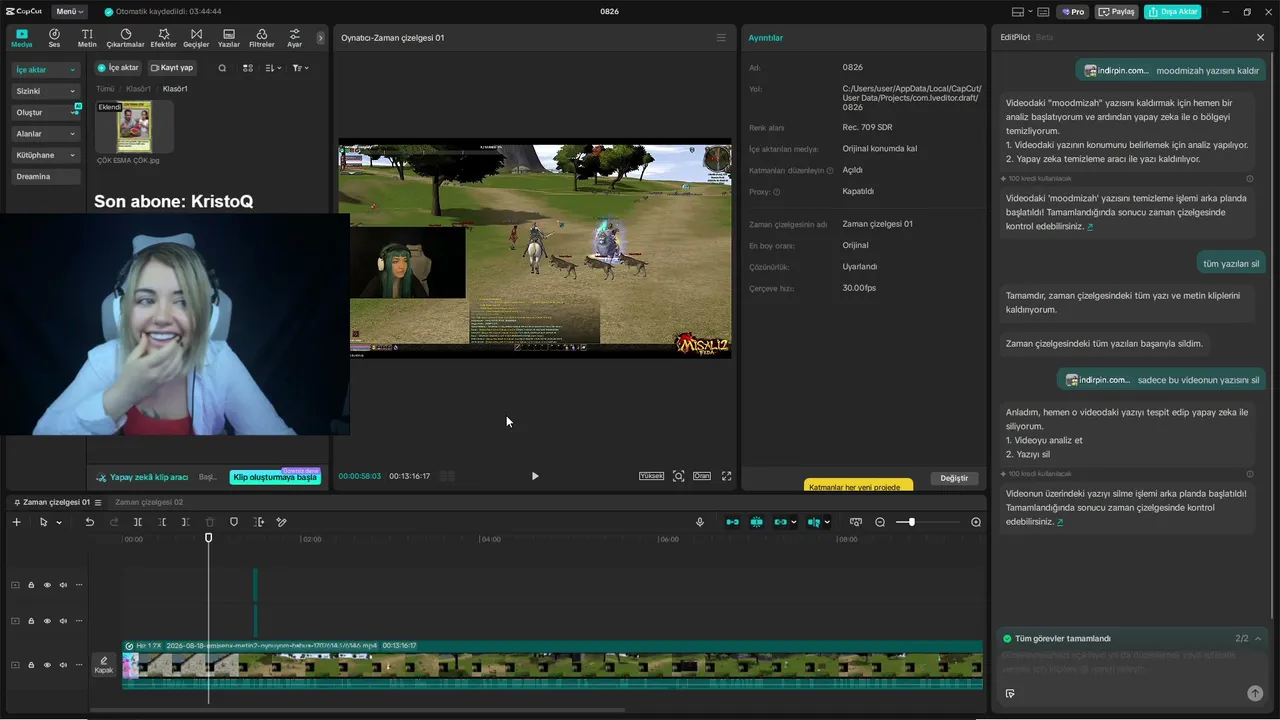
Task: Click the Dışa Aktar export button
Action: click(x=1173, y=12)
